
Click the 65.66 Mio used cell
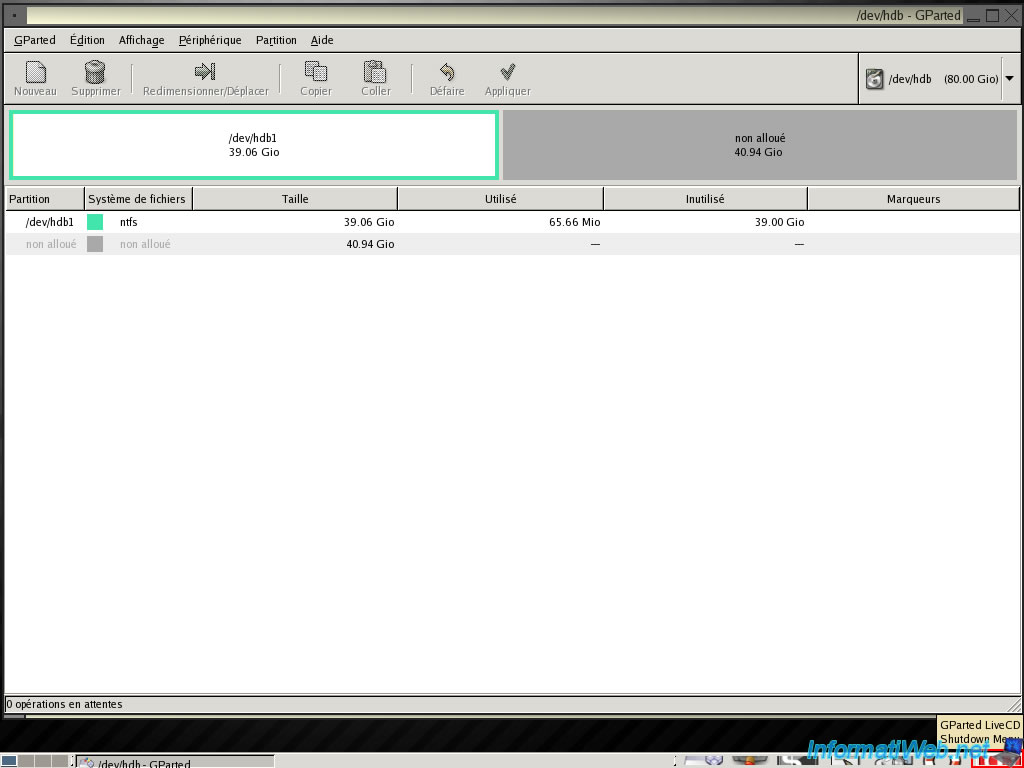pos(575,222)
